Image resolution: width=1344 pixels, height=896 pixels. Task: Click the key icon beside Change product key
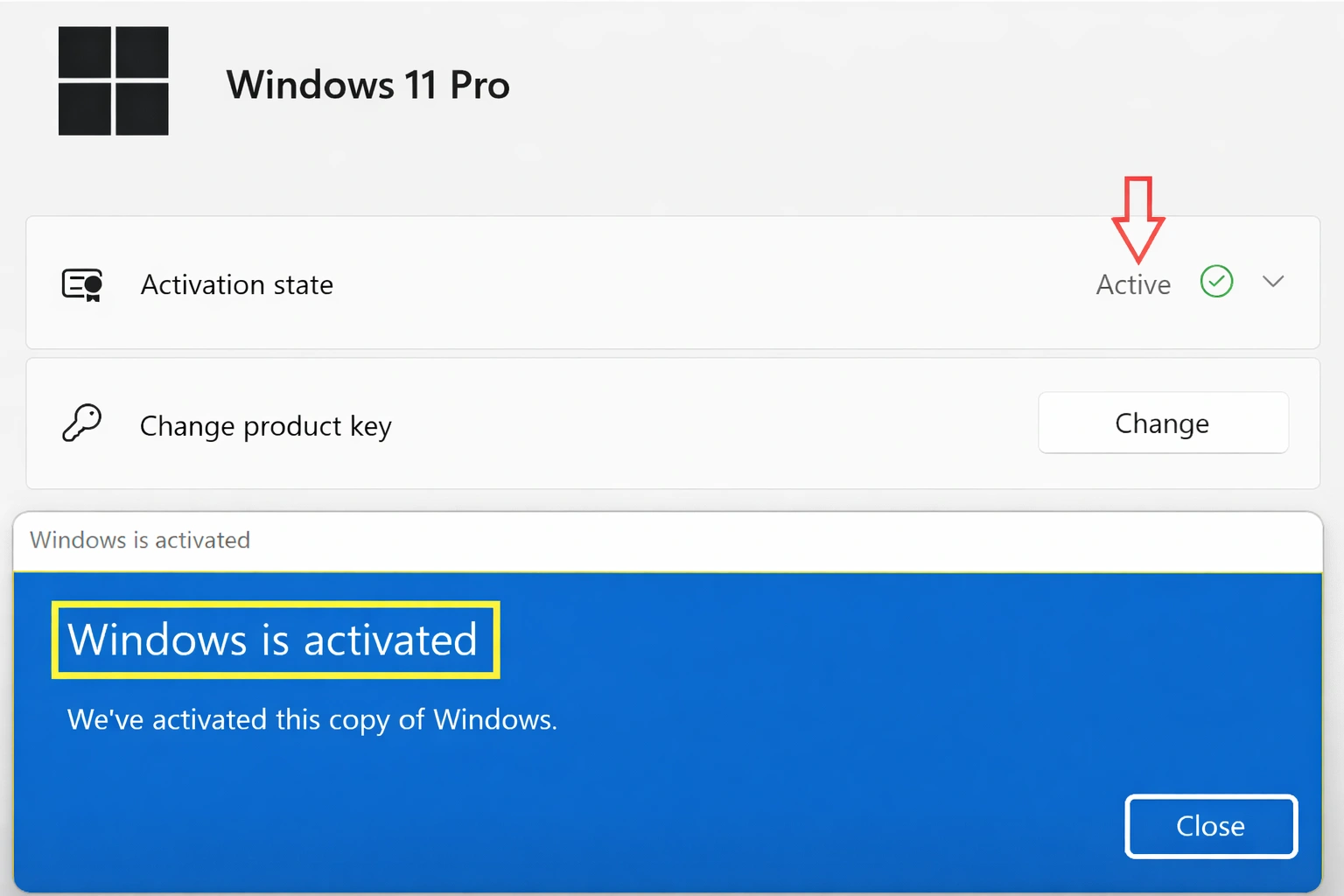click(x=82, y=423)
